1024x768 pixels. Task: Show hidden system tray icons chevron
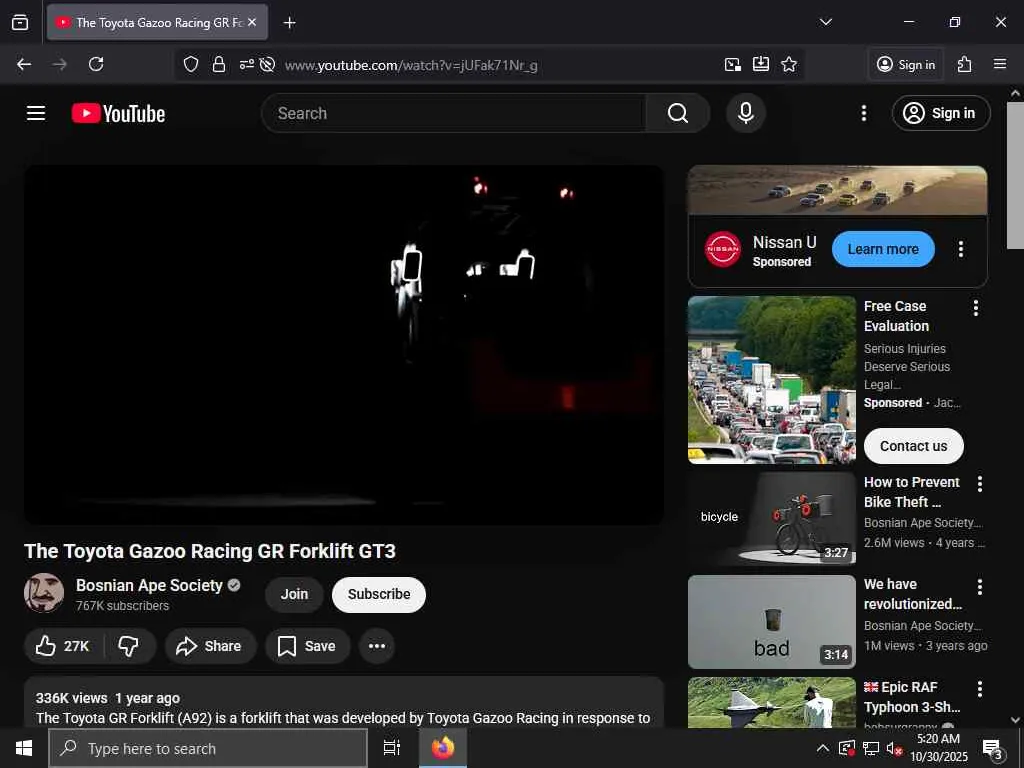click(x=823, y=748)
